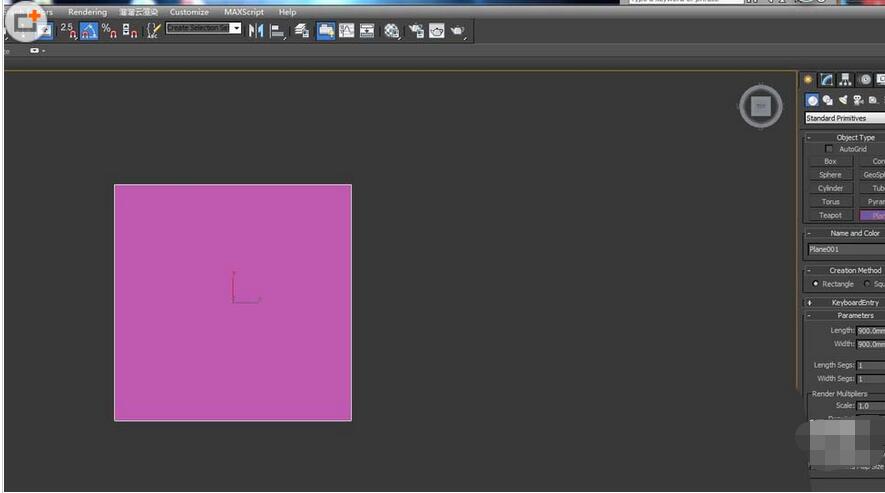Open the small dropdown below the toolbar

37,51
